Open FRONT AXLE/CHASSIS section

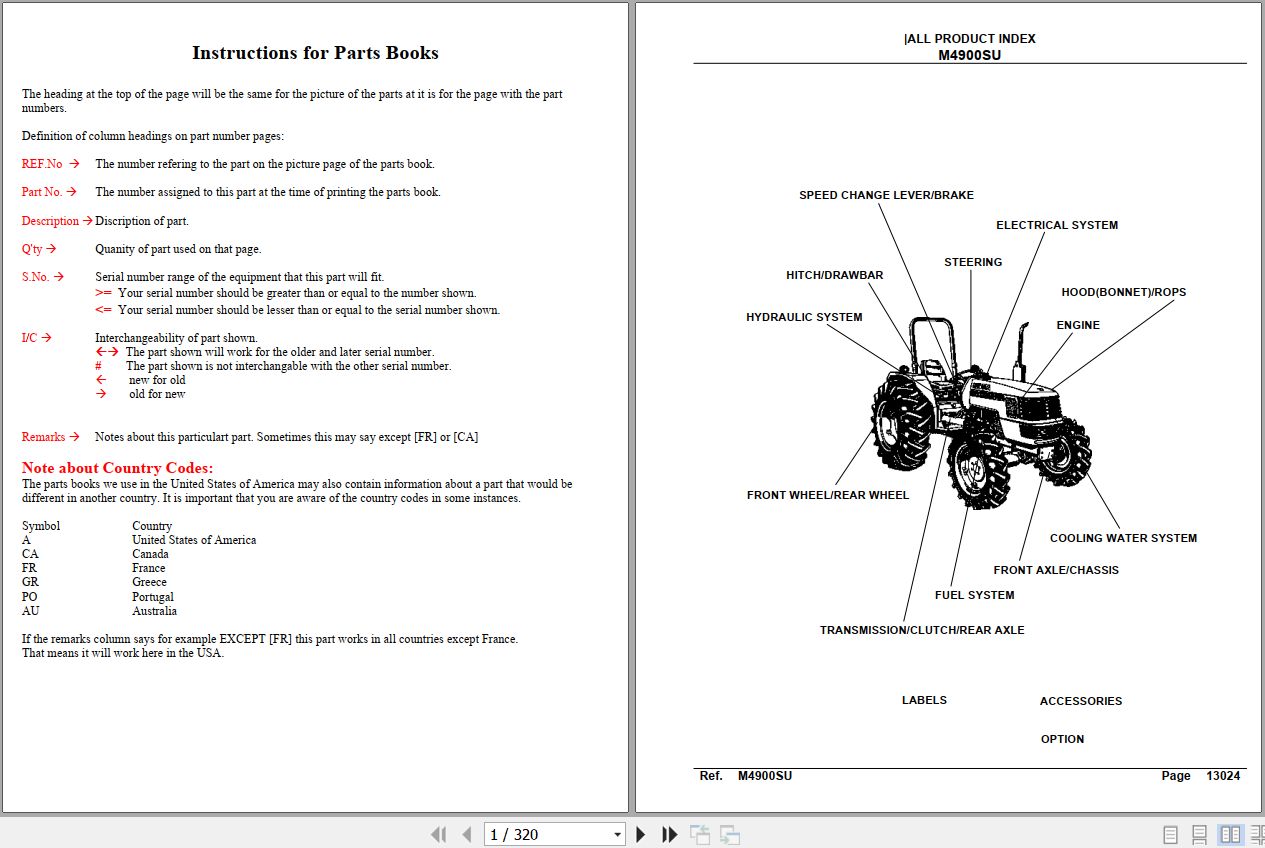[x=1056, y=570]
